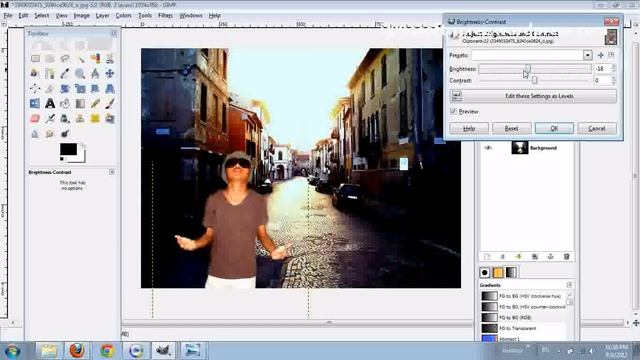Image resolution: width=640 pixels, height=360 pixels.
Task: Select the Background layer thumbnail
Action: [520, 148]
